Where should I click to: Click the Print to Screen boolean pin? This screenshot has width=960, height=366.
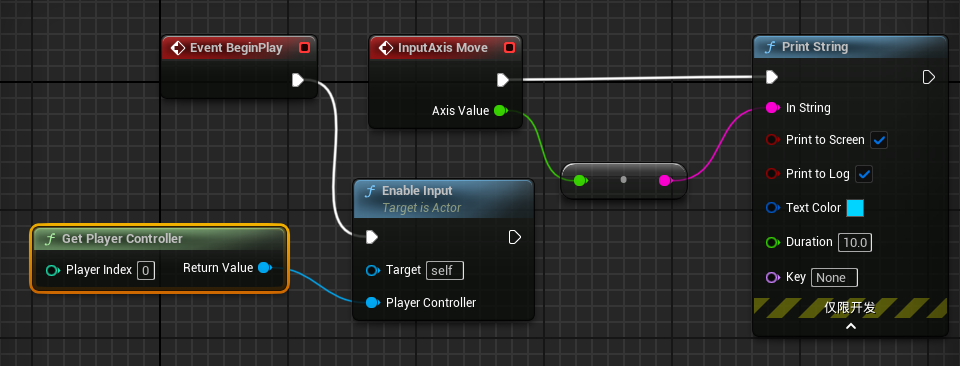pyautogui.click(x=772, y=140)
